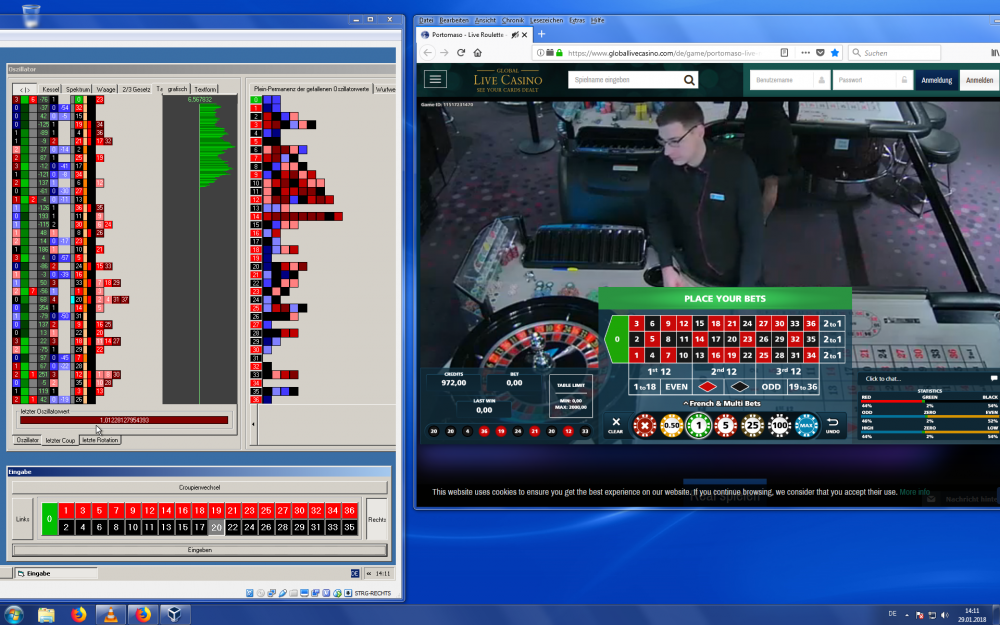
Task: Open the Lesezeichen menu
Action: (547, 20)
